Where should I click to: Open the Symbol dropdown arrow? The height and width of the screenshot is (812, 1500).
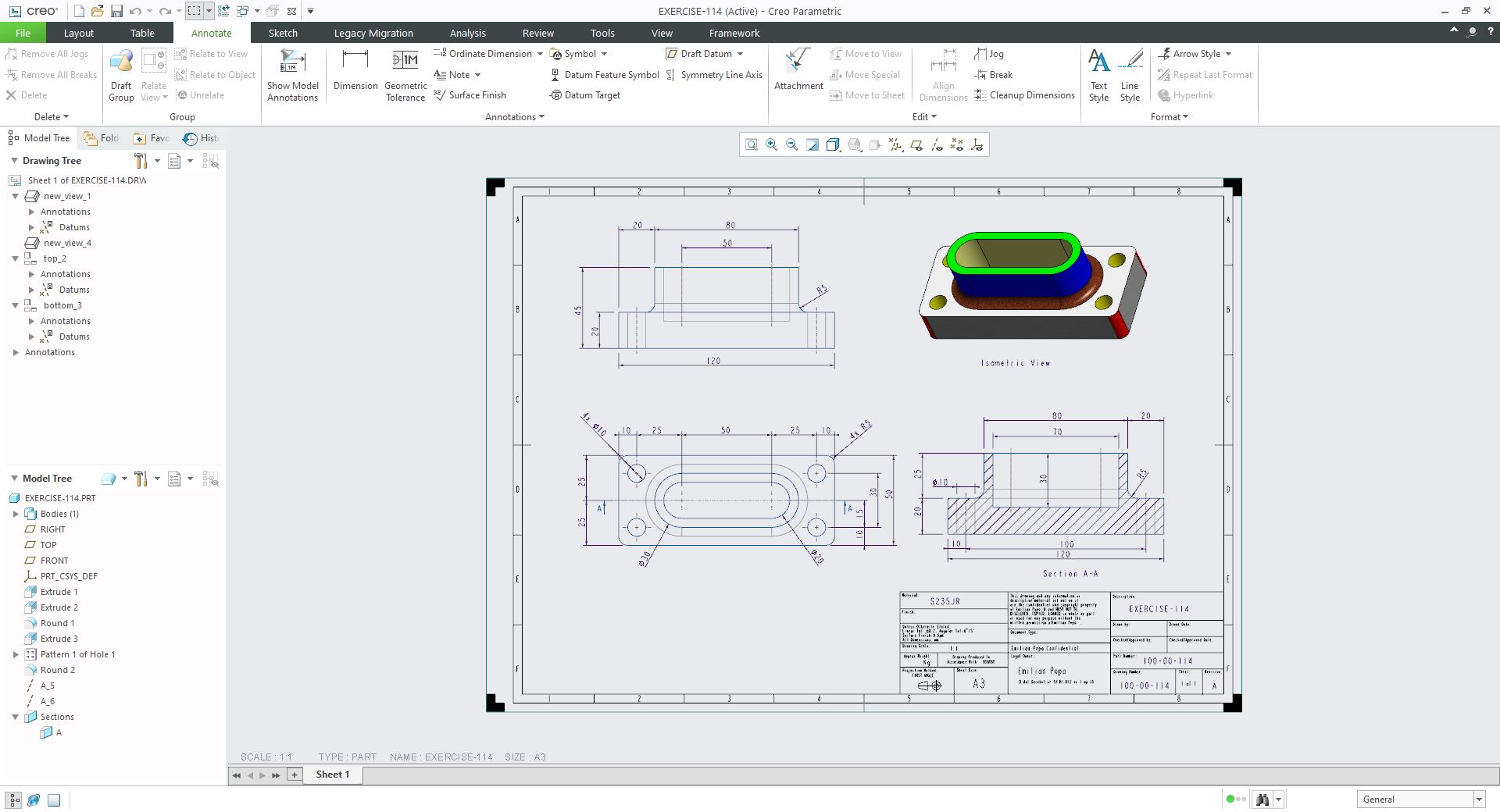point(604,54)
